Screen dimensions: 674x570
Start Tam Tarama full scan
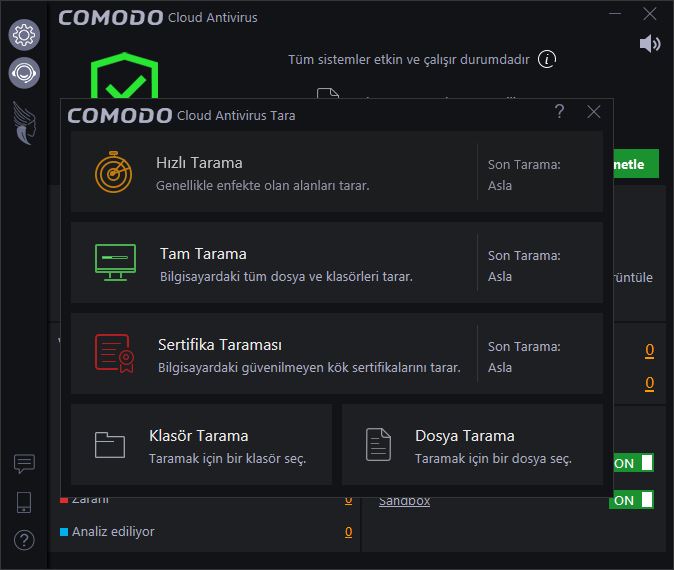(x=337, y=263)
